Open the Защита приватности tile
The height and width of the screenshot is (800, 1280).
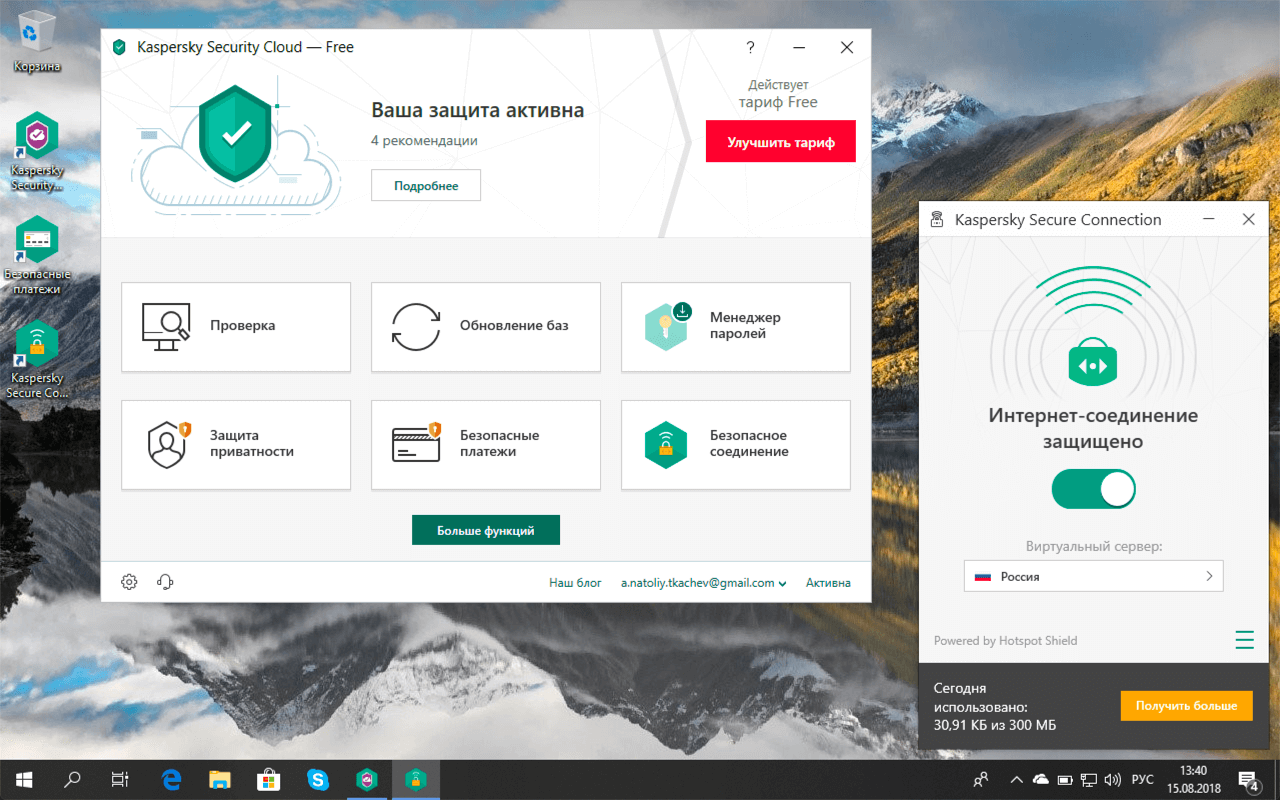coord(236,444)
